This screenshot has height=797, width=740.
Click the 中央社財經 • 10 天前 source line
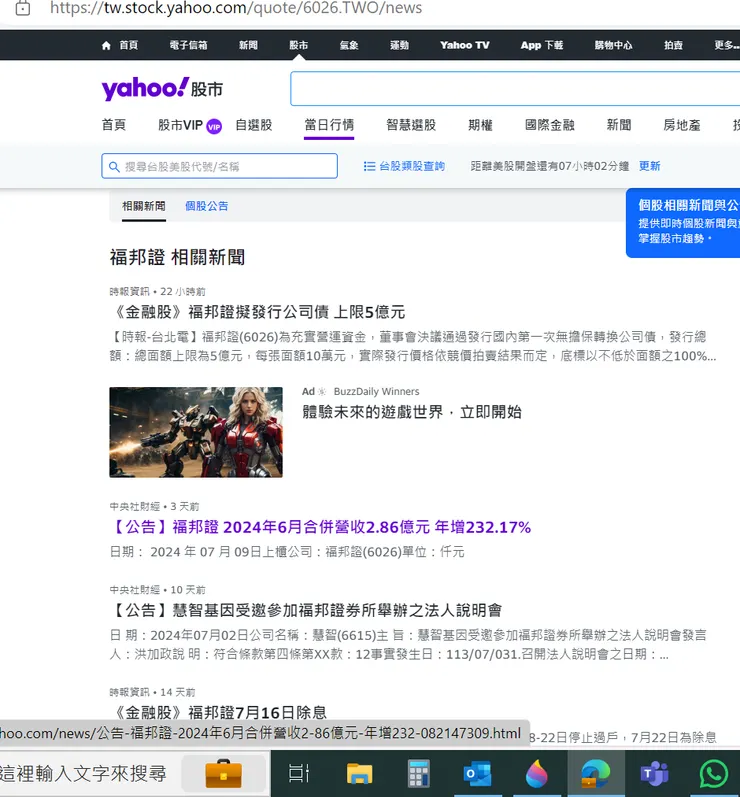158,590
